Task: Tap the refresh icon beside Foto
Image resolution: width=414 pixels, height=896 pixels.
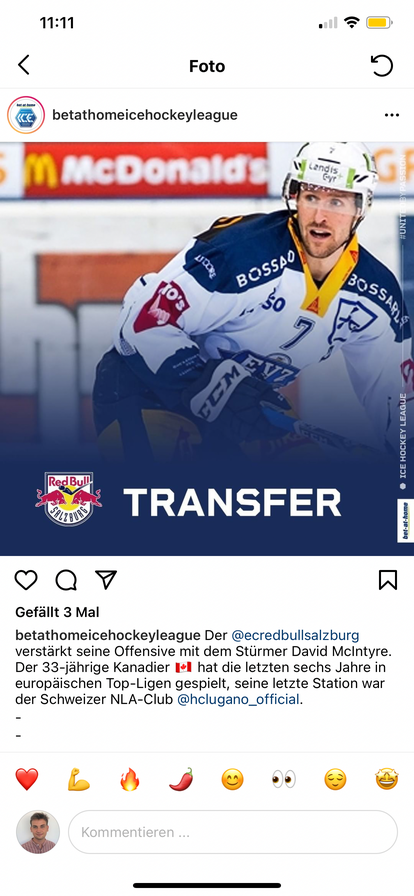Action: point(382,66)
